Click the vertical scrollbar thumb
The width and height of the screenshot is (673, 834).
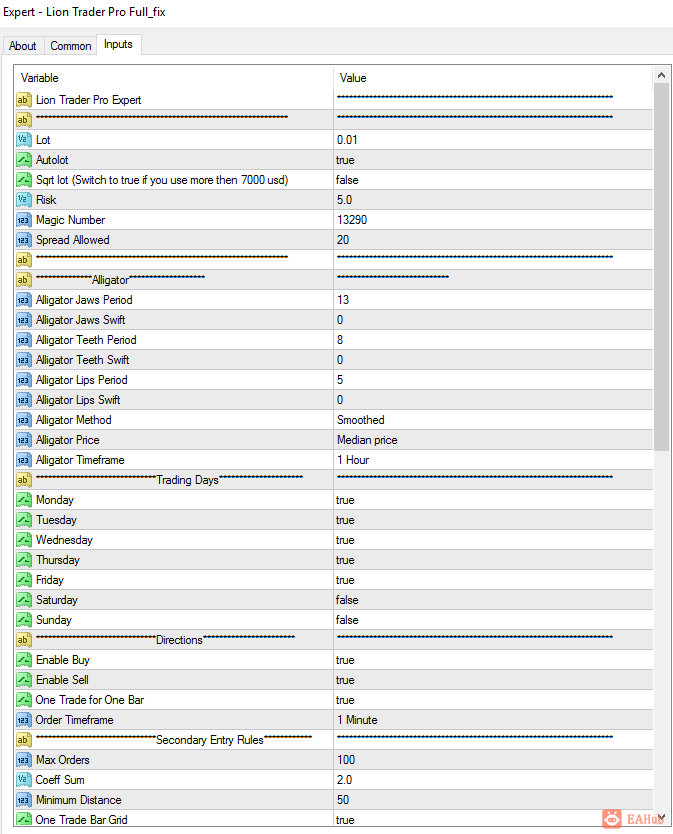[x=661, y=267]
